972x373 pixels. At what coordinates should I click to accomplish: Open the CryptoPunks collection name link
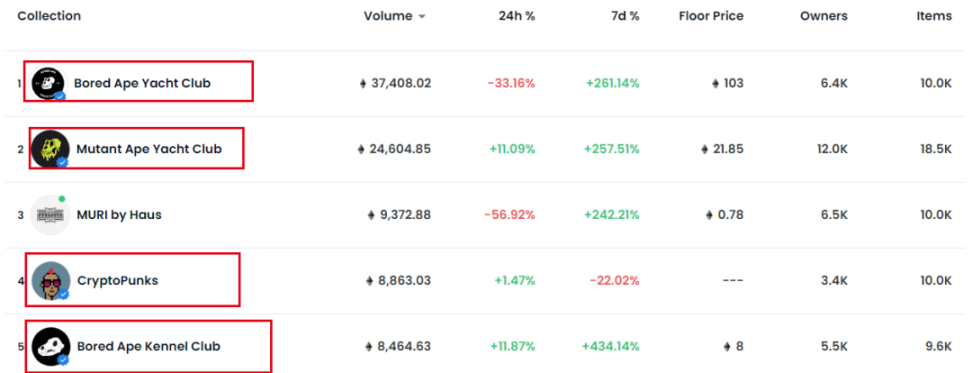tap(118, 281)
